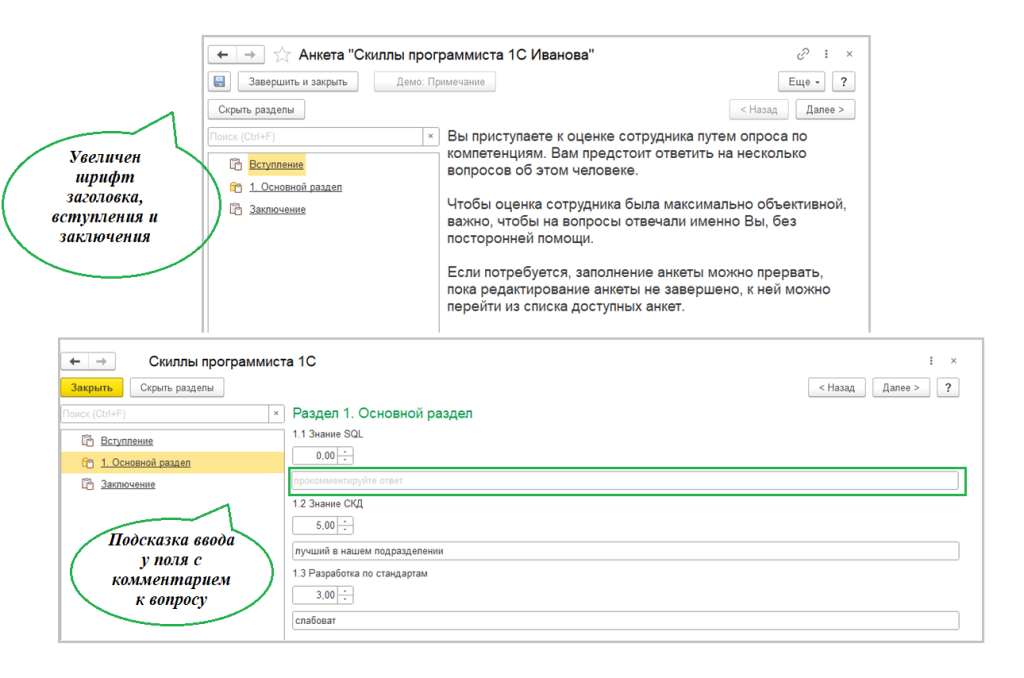1024x678 pixels.
Task: Clear the search field in the top window
Action: pos(431,136)
